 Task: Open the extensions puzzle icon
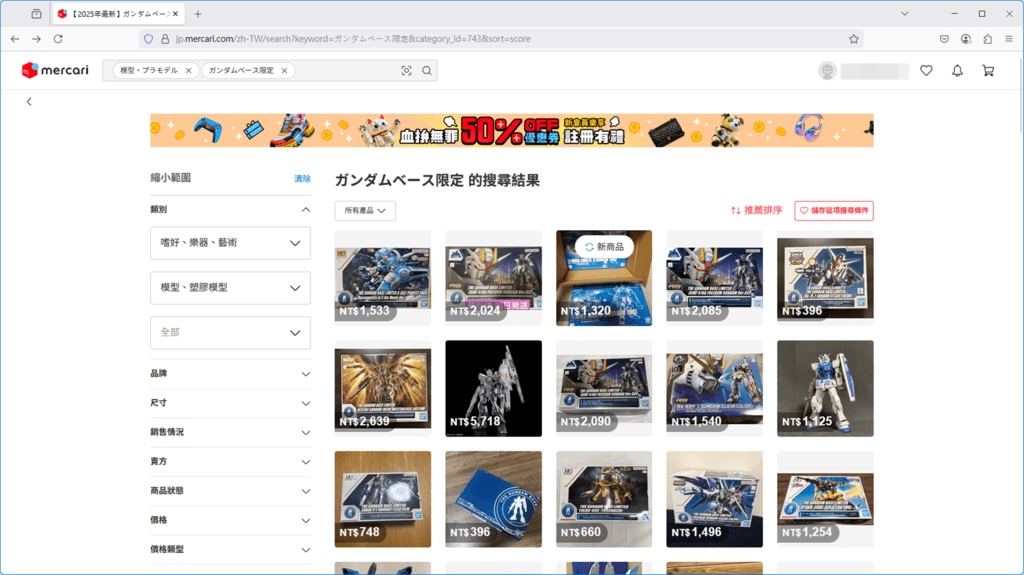coord(987,39)
